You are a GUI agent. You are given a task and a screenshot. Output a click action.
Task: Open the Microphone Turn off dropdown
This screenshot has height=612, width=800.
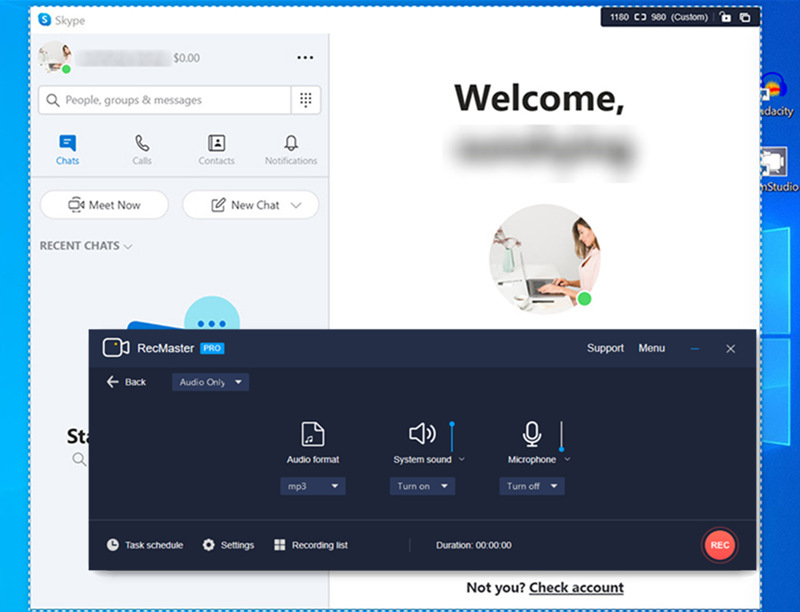532,486
